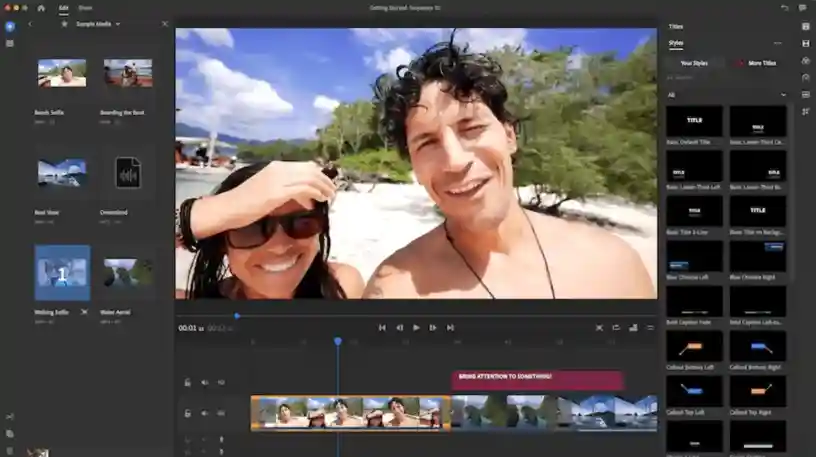Screen dimensions: 816x457
Task: Open the Audio panel icon on right sidebar
Action: [806, 78]
